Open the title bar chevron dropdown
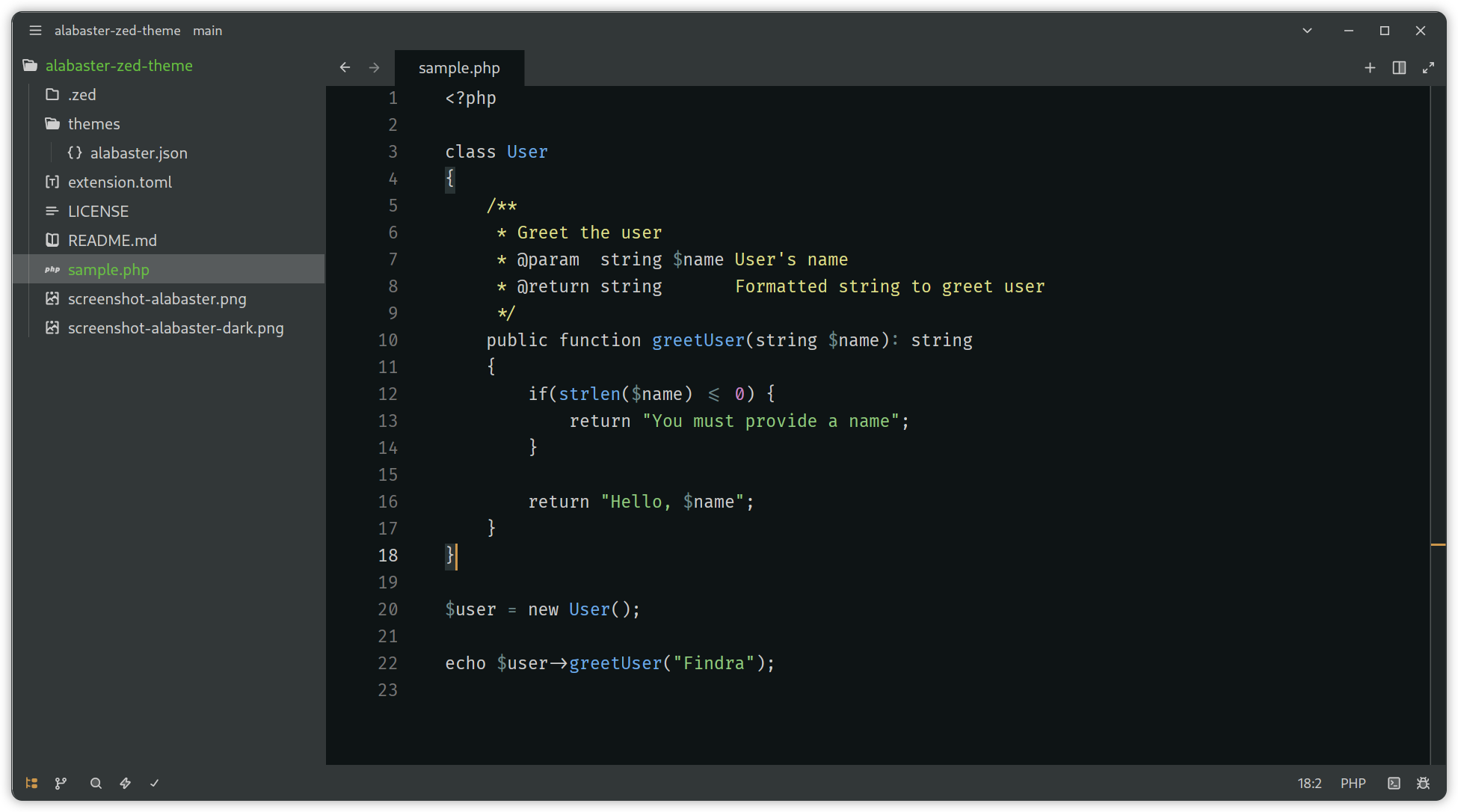This screenshot has width=1458, height=812. coord(1307,31)
